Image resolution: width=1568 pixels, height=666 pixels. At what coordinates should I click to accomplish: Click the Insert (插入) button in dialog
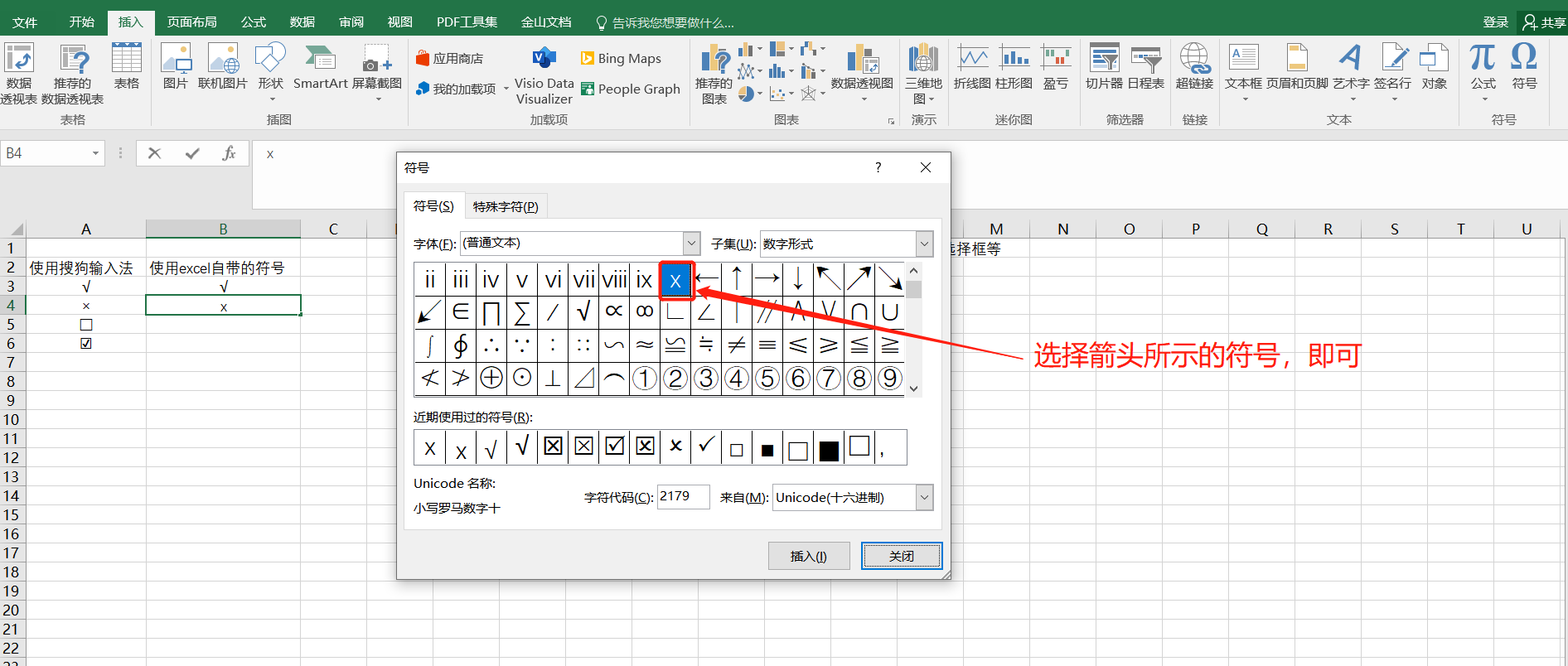pos(809,557)
